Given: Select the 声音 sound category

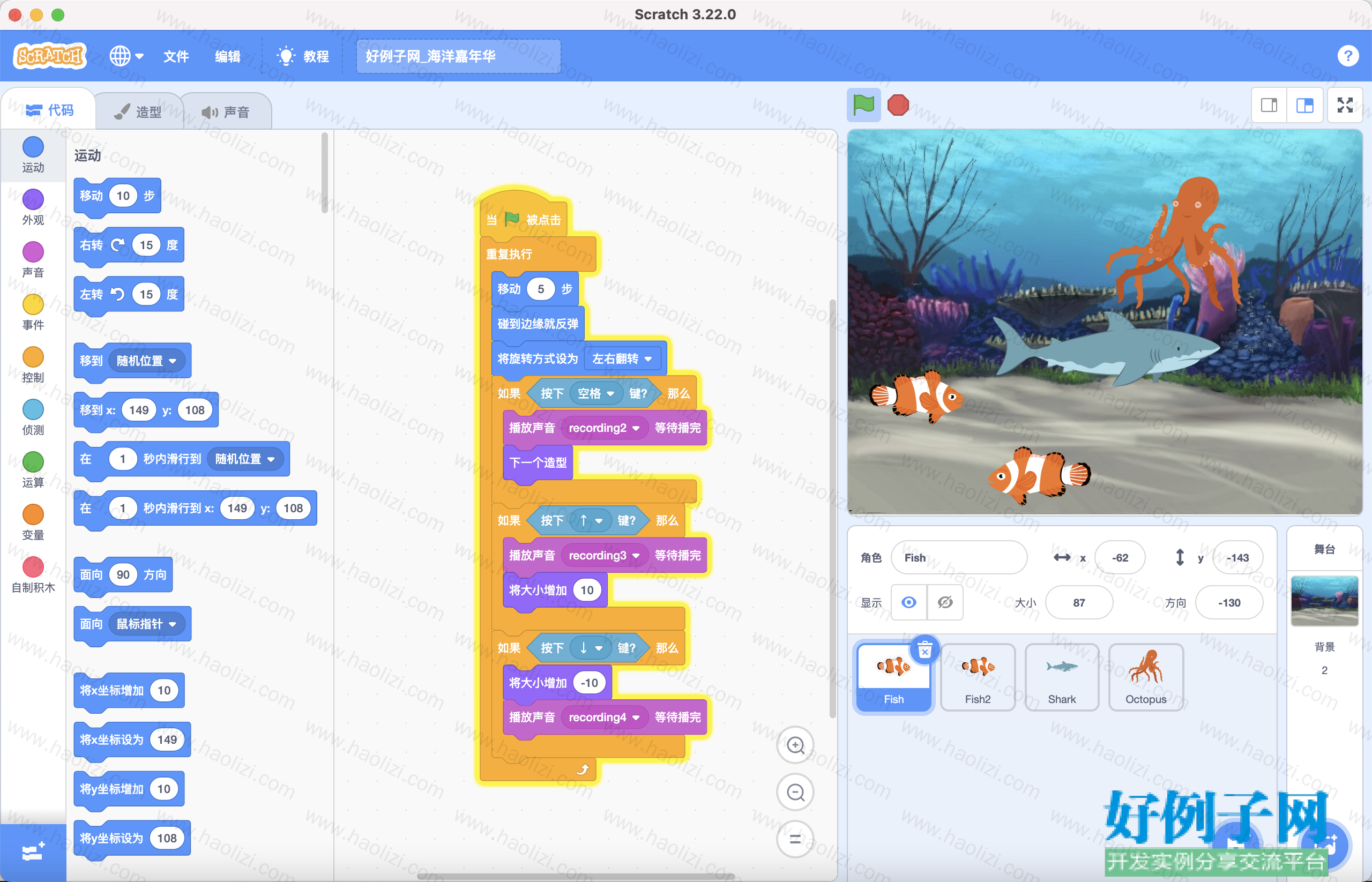Looking at the screenshot, I should [33, 260].
